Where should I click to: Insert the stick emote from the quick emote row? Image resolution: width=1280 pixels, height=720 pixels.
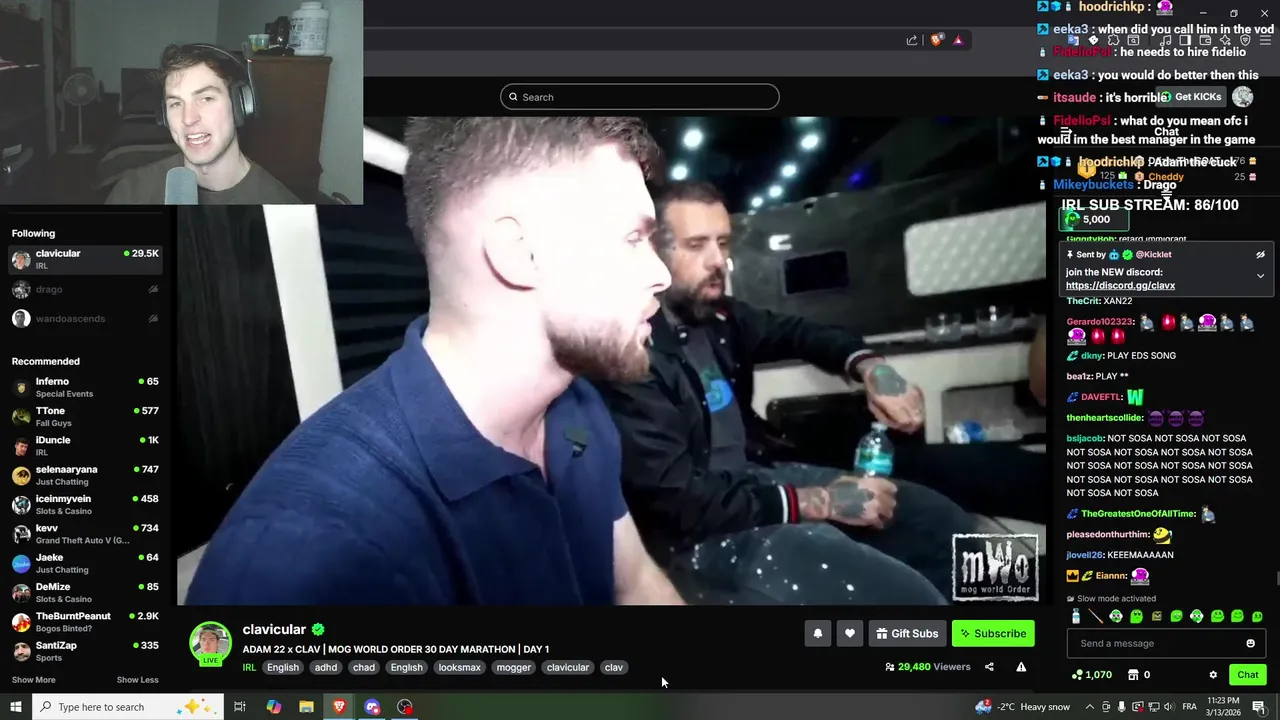[x=1095, y=617]
